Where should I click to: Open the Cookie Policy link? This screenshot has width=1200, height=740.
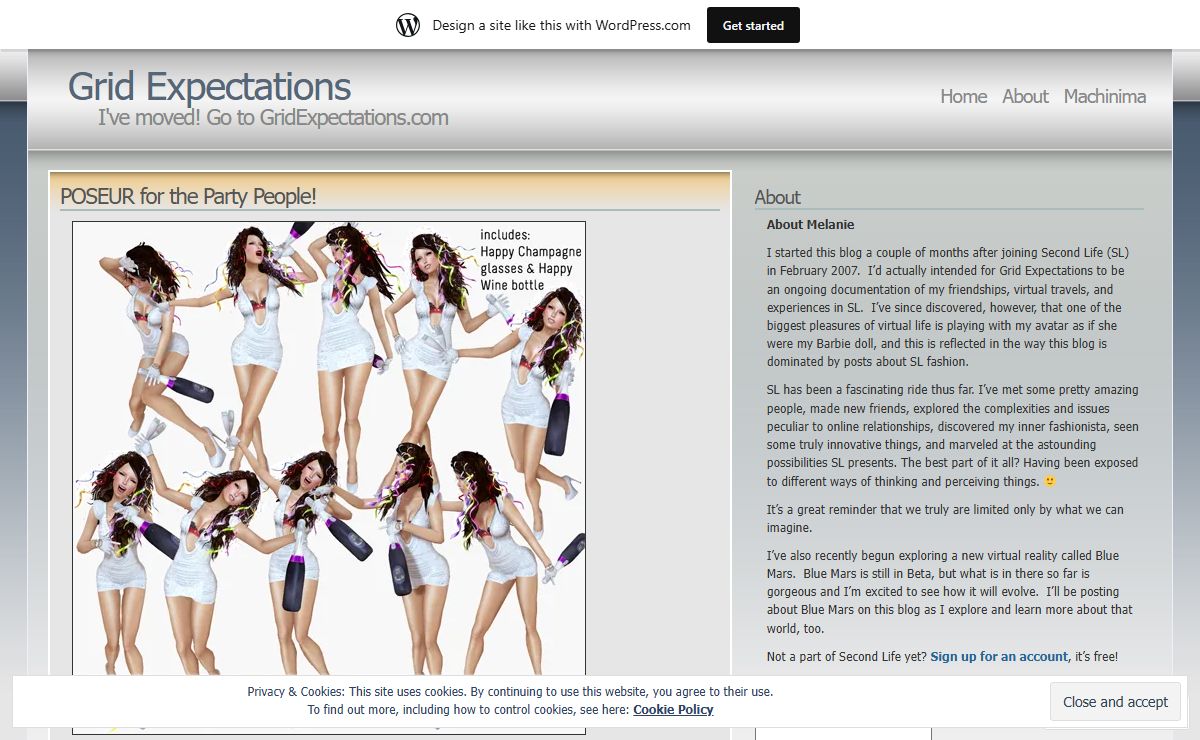pos(673,710)
